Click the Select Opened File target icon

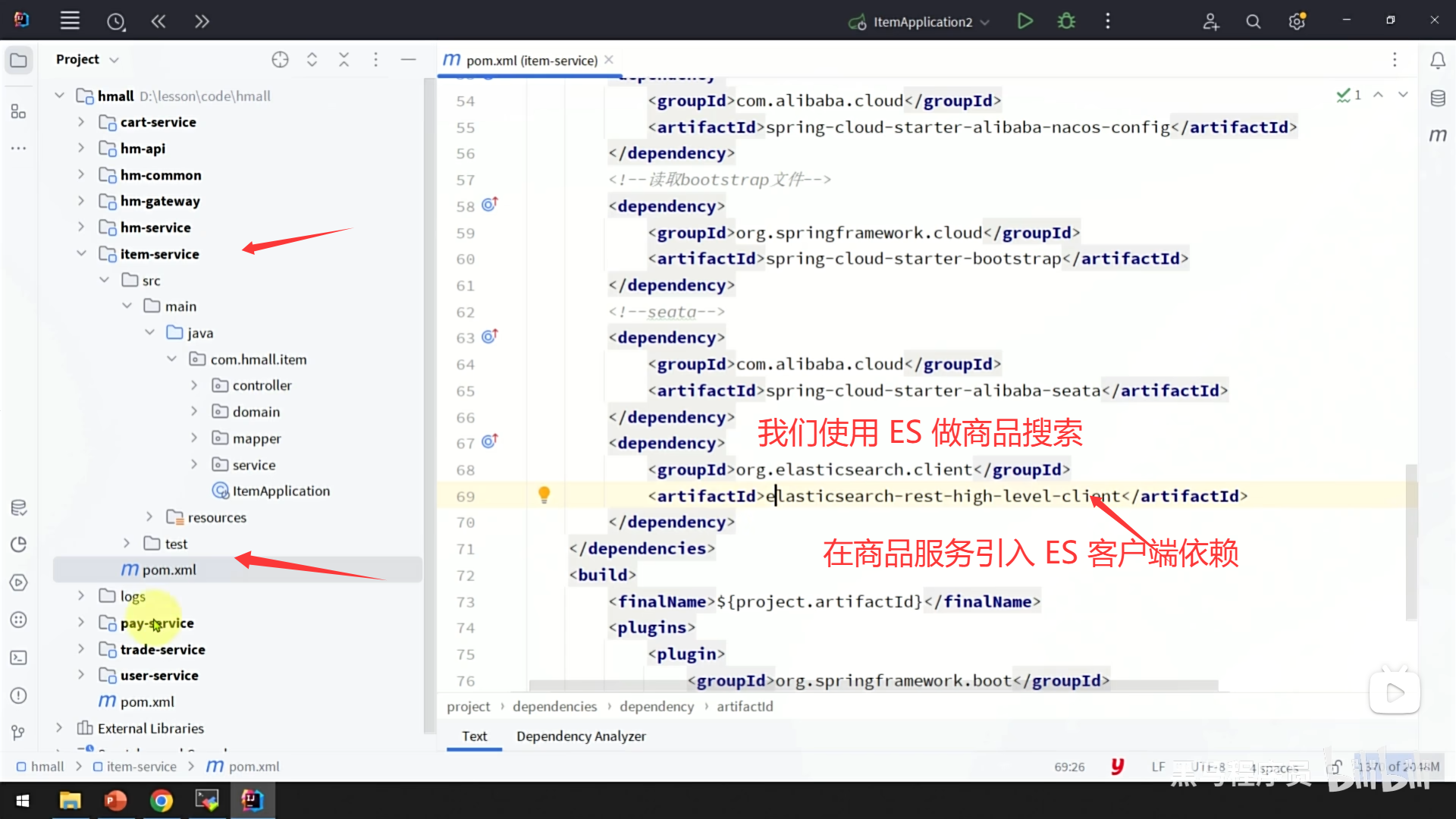pyautogui.click(x=280, y=59)
